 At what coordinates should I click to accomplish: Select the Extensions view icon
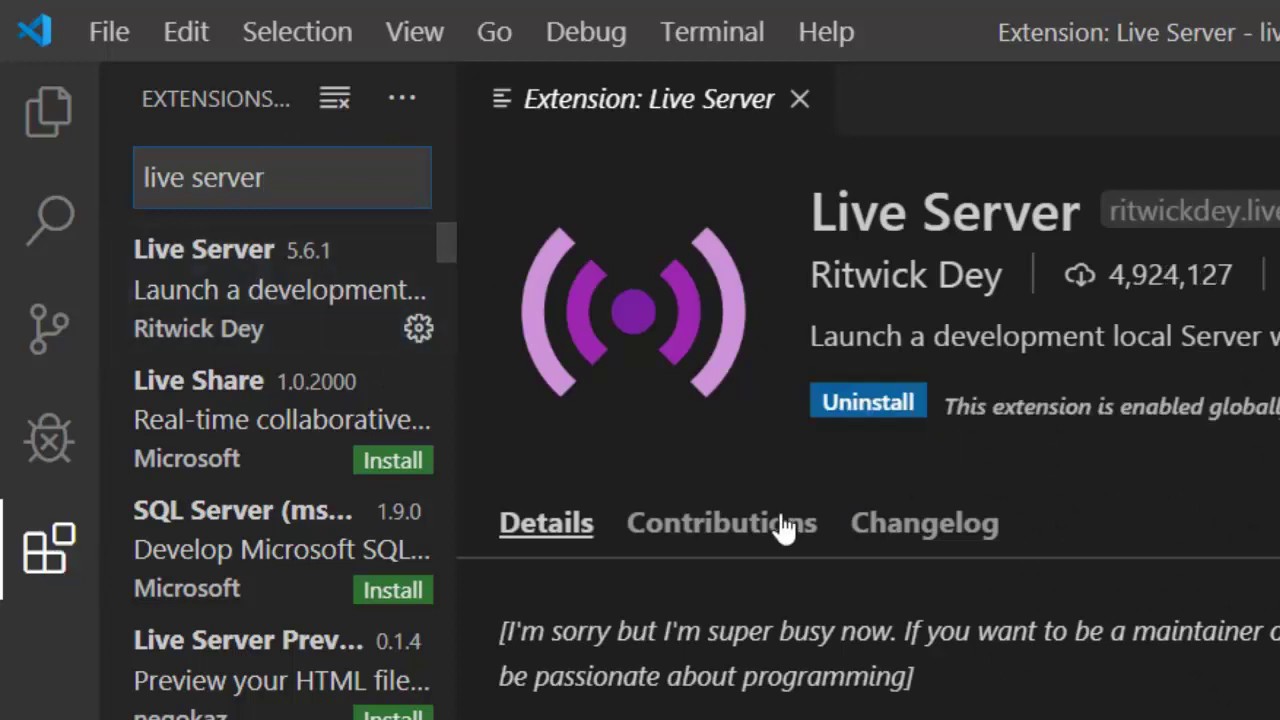(x=49, y=548)
